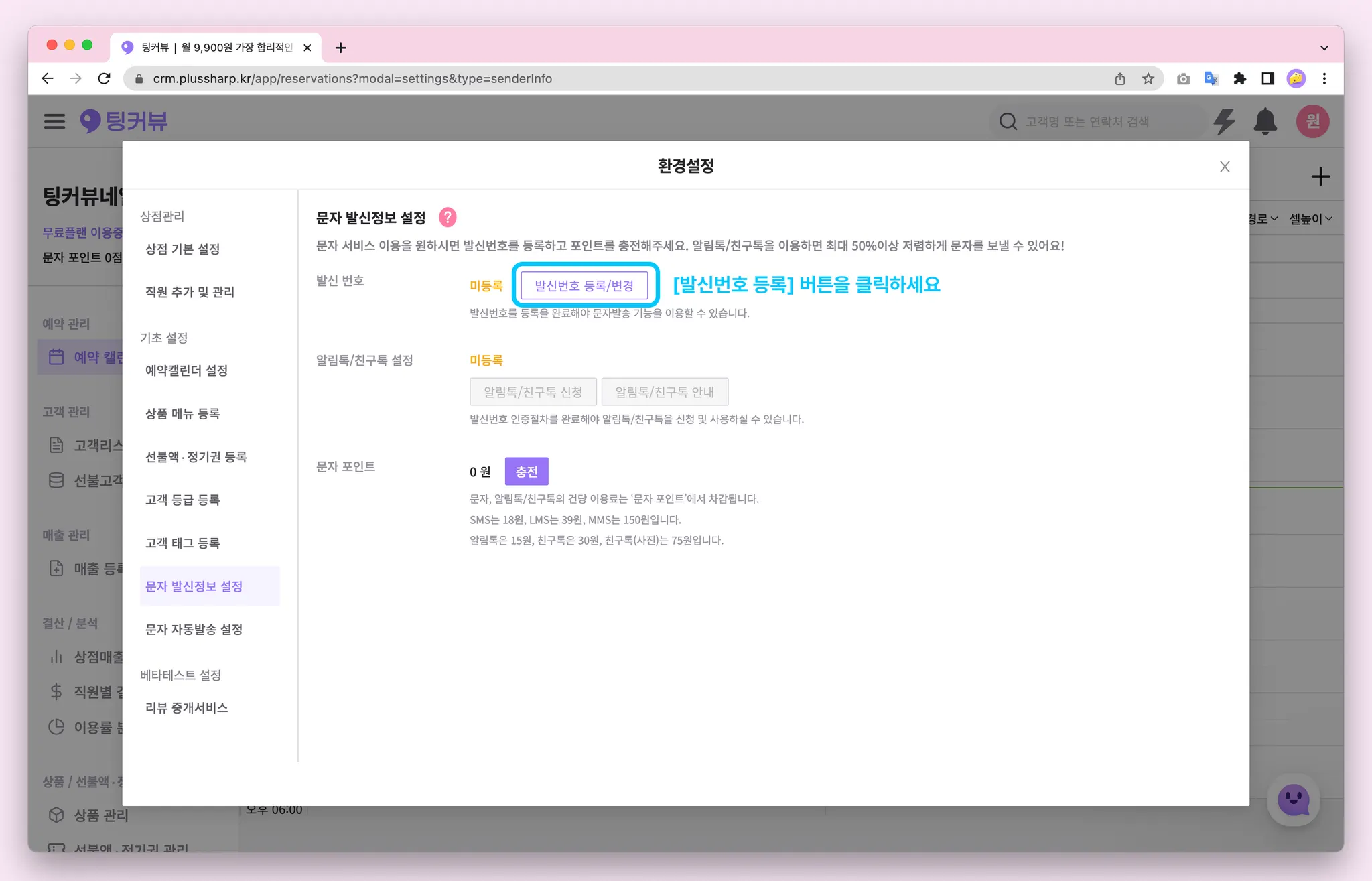1372x881 pixels.
Task: Open the hamburger menu icon
Action: pyautogui.click(x=54, y=121)
